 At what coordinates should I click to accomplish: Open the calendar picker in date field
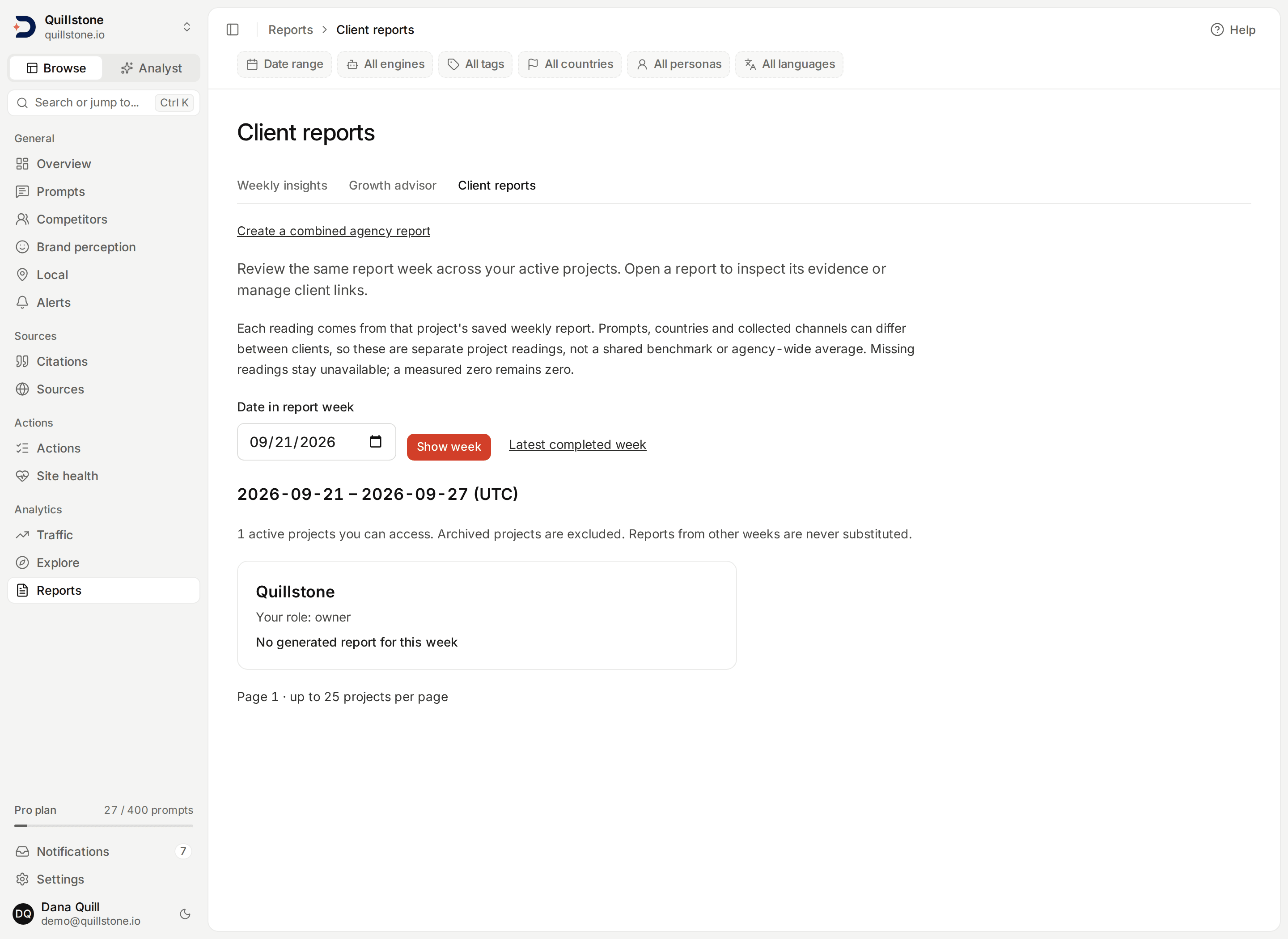click(x=375, y=442)
